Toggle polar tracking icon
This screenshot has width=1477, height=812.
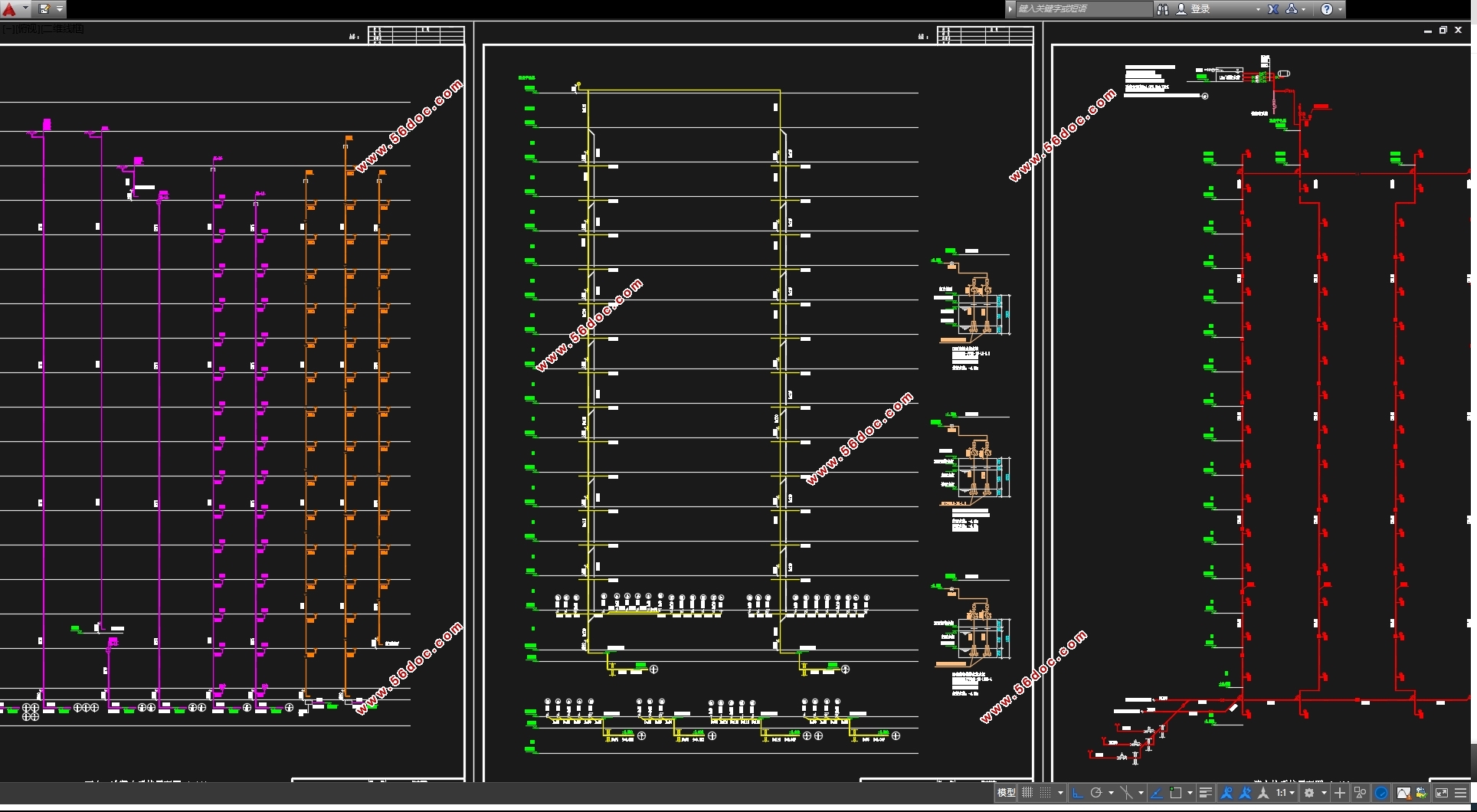1096,793
